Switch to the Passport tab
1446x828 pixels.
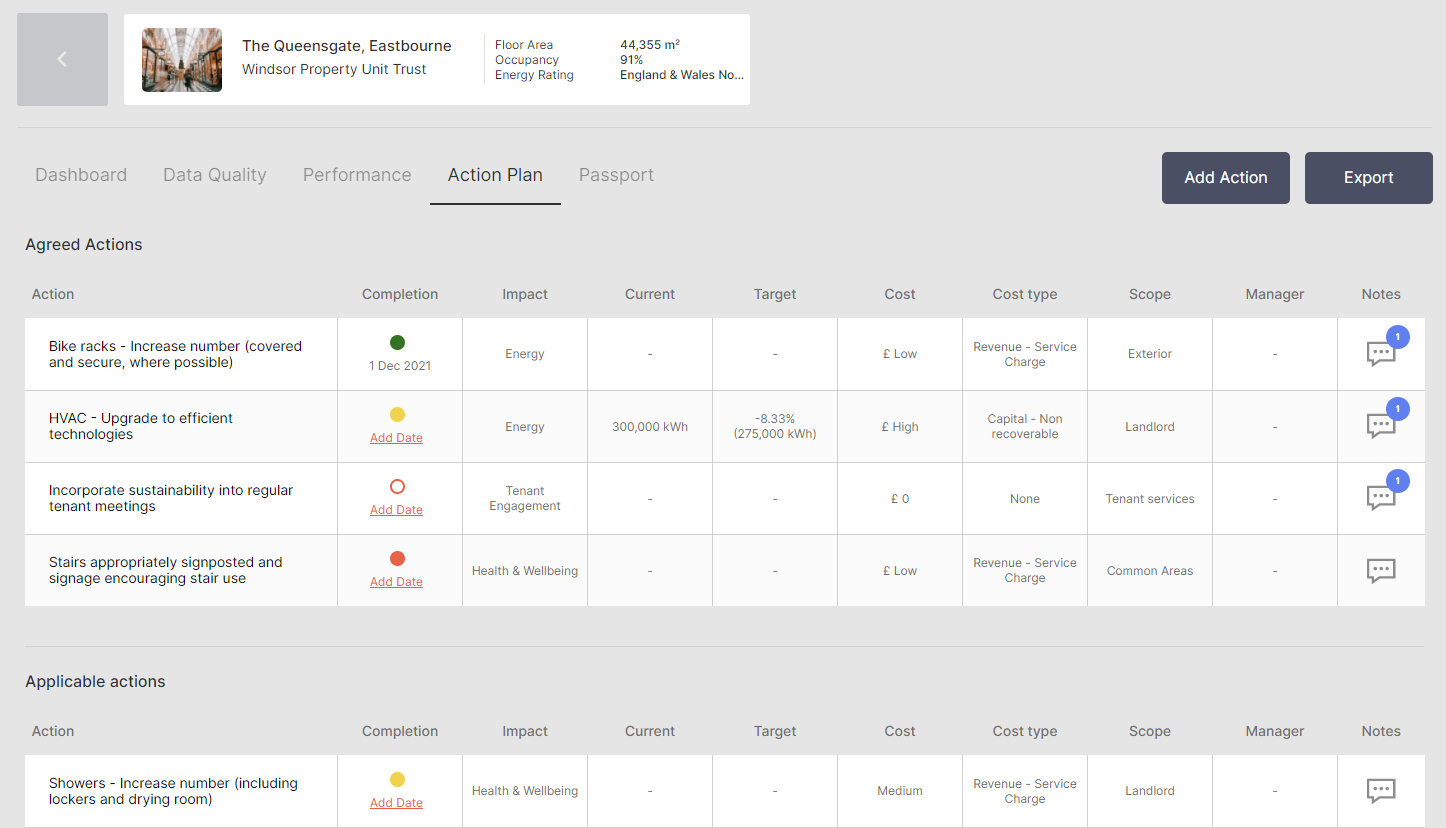point(616,174)
